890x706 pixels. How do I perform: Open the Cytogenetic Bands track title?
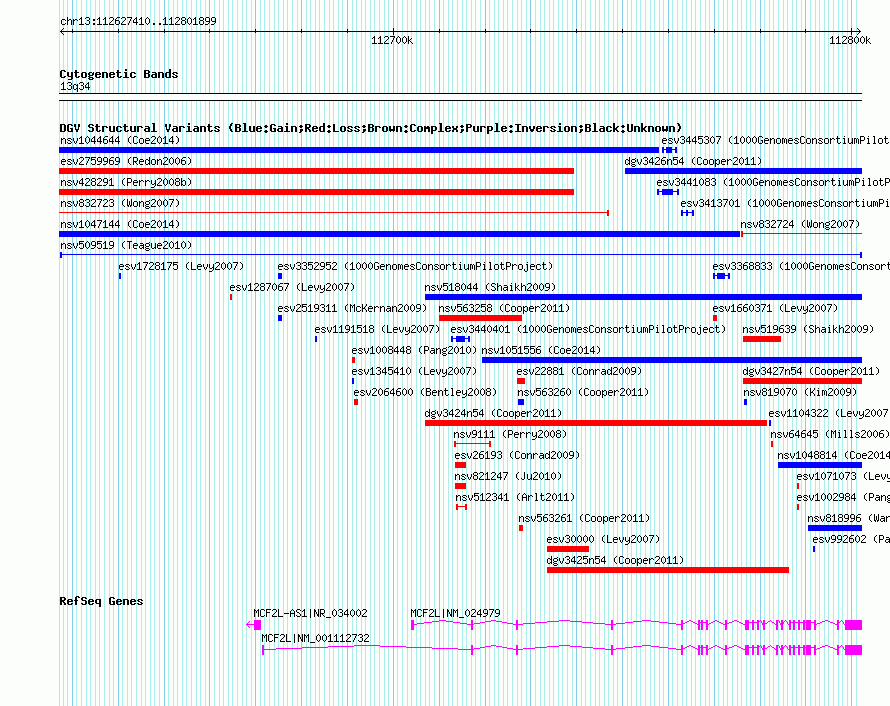119,74
